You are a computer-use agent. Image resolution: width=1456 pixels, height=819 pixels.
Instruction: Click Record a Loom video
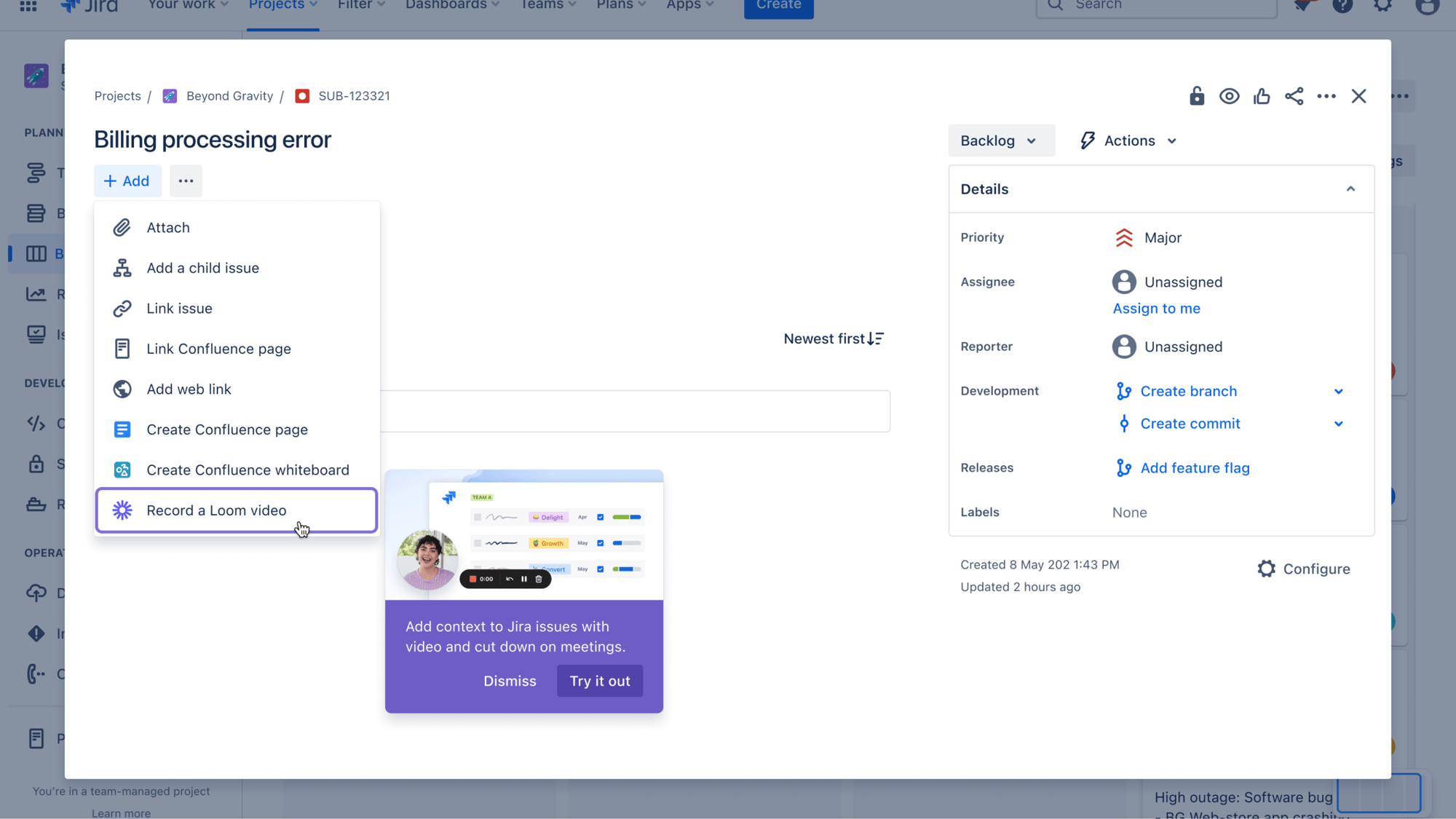[216, 510]
